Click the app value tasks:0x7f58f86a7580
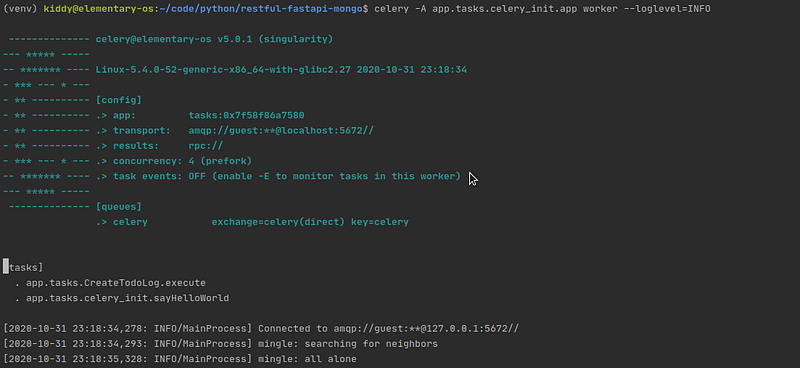800x368 pixels. pyautogui.click(x=246, y=115)
